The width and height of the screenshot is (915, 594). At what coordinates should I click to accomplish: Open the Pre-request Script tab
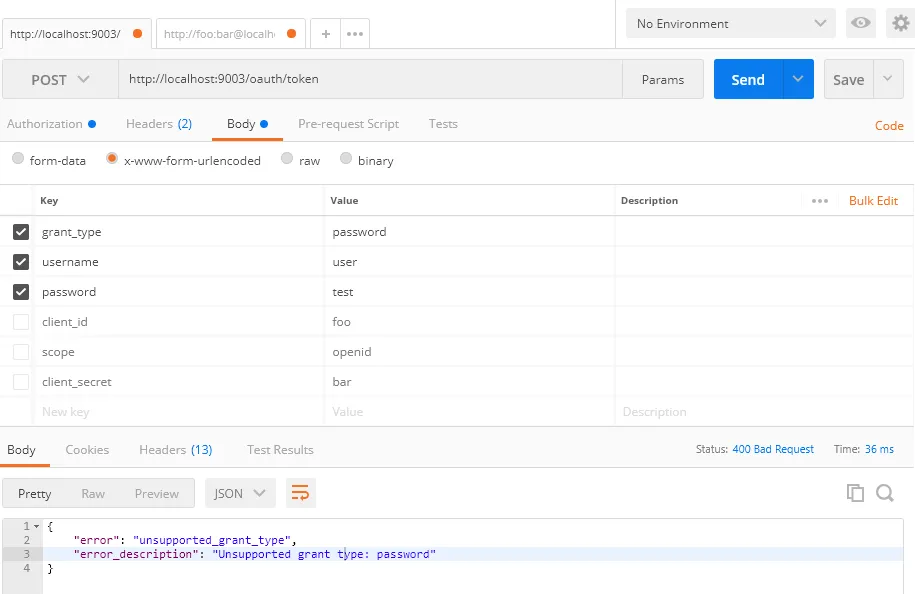tap(348, 124)
